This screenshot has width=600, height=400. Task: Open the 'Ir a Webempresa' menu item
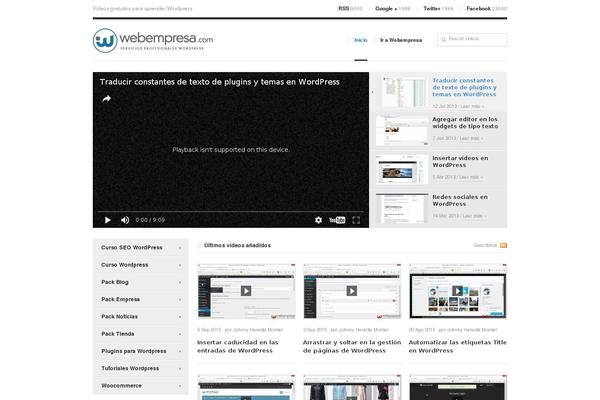pyautogui.click(x=401, y=40)
